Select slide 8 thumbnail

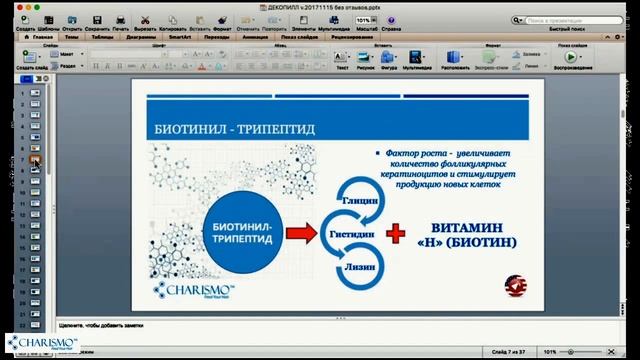coord(36,170)
